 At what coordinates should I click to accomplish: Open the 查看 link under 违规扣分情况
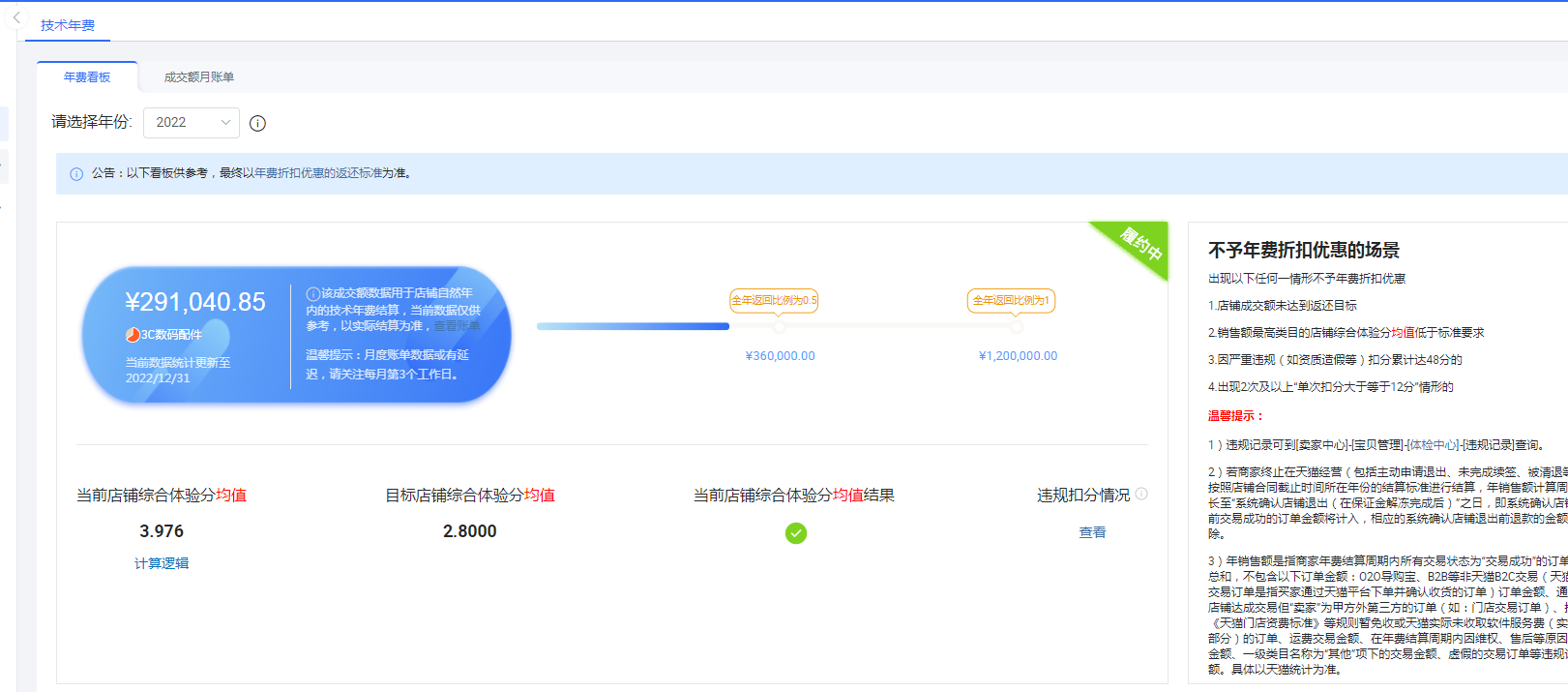(1092, 532)
